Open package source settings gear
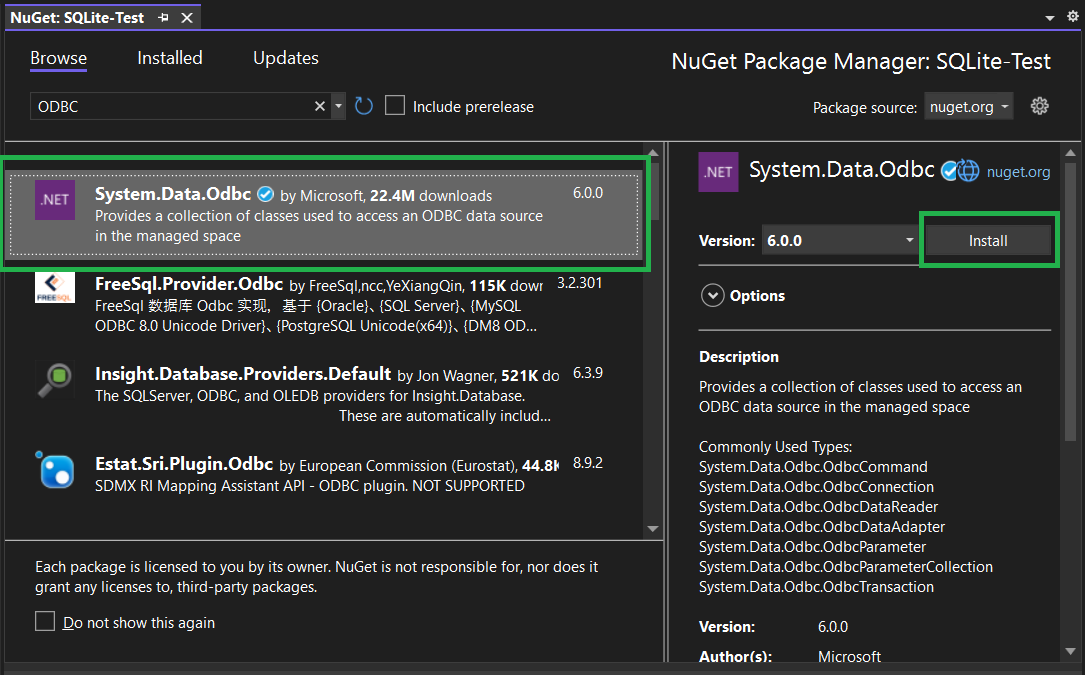This screenshot has height=675, width=1085. (x=1039, y=106)
